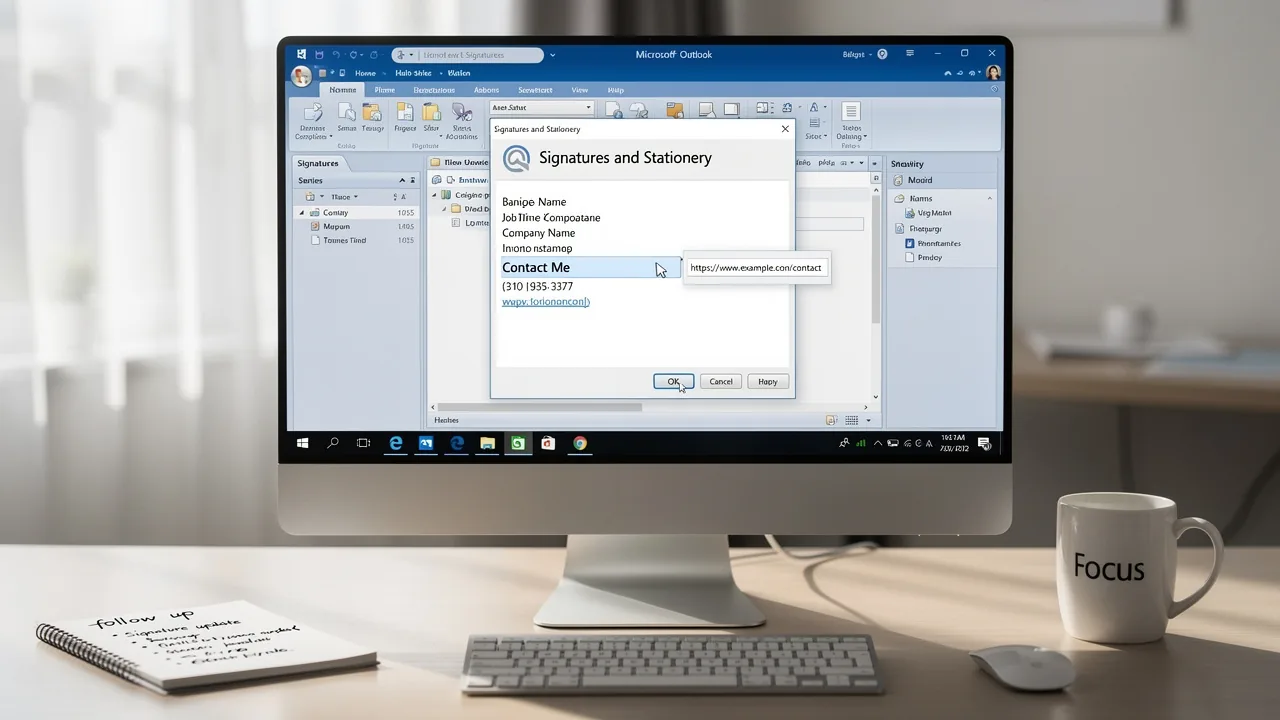Open taskbar search magnifier
The width and height of the screenshot is (1280, 720).
click(x=333, y=443)
